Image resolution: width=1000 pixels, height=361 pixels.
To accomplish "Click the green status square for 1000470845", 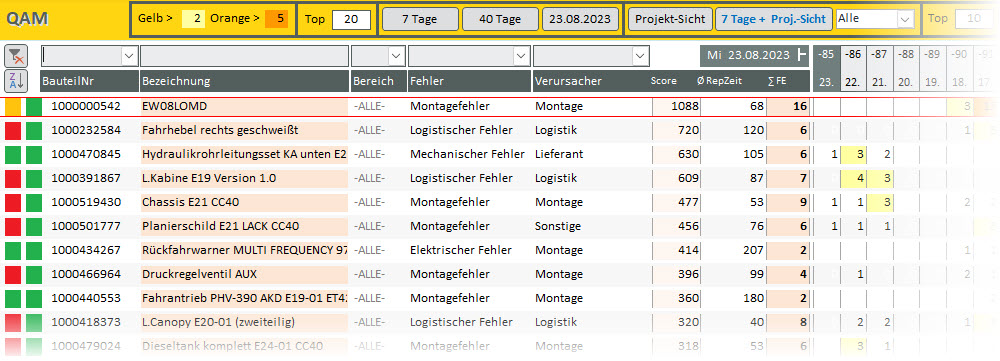I will pos(13,154).
